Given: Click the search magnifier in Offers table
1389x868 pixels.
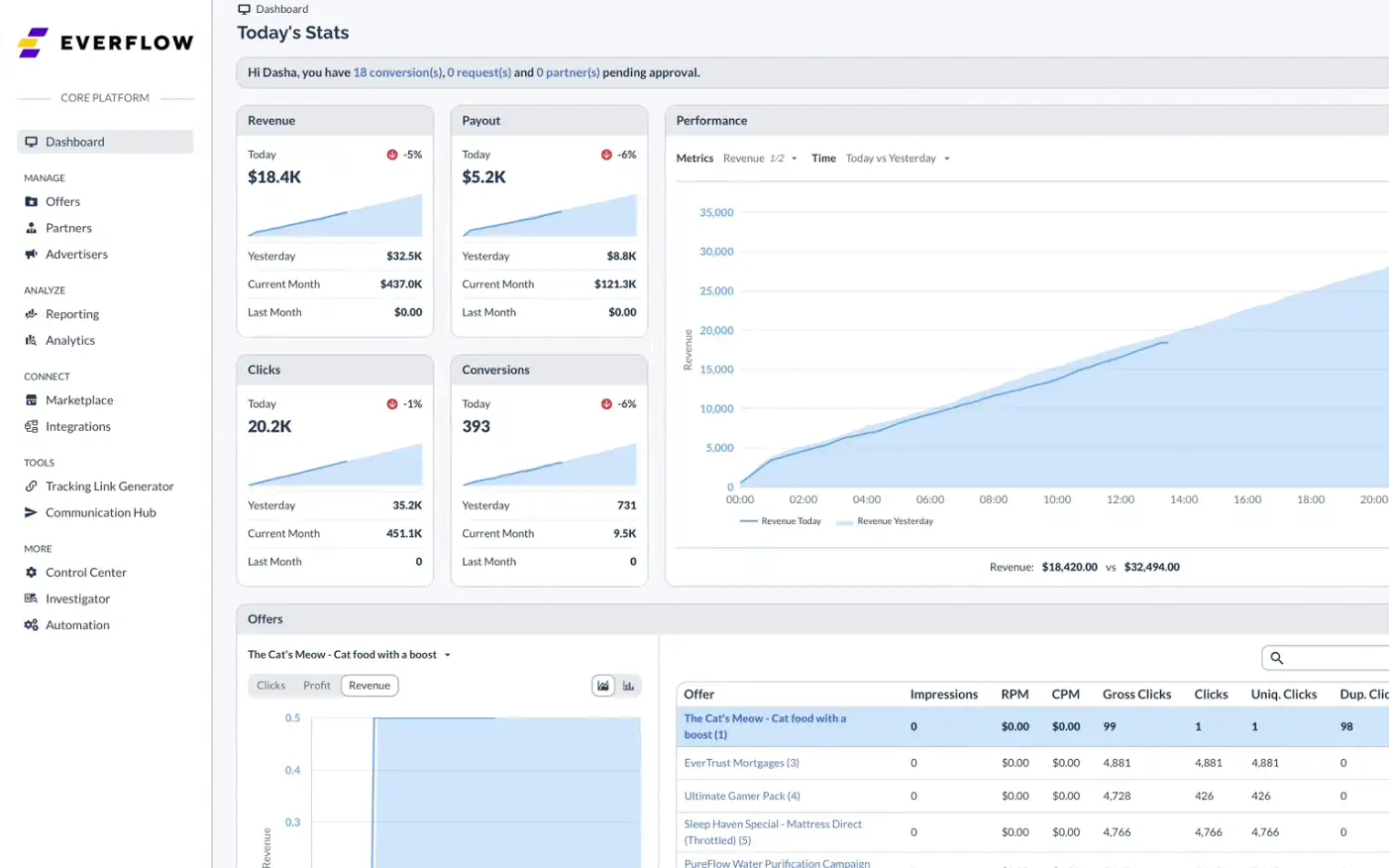Looking at the screenshot, I should click(x=1277, y=658).
